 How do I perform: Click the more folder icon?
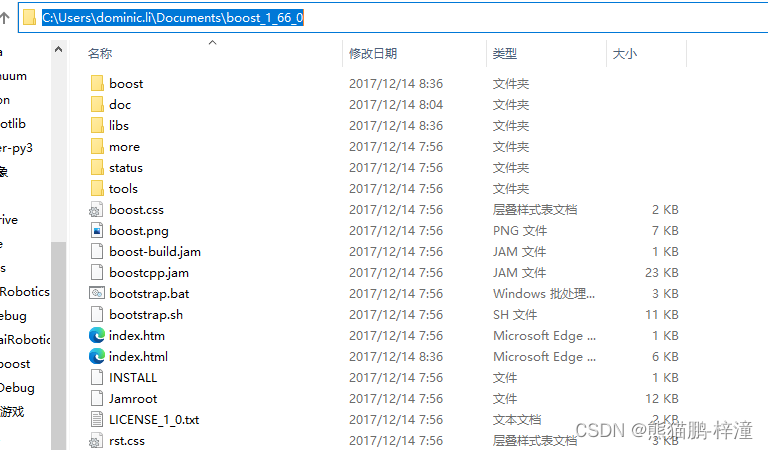(x=97, y=146)
